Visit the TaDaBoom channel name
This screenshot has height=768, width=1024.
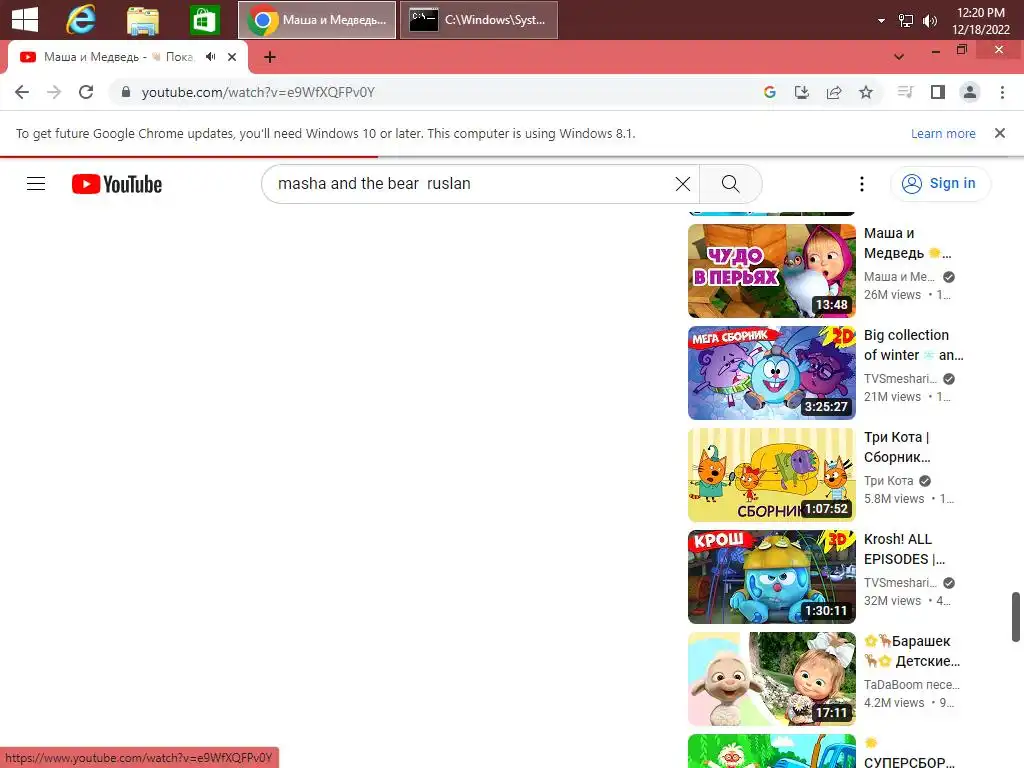click(x=911, y=684)
